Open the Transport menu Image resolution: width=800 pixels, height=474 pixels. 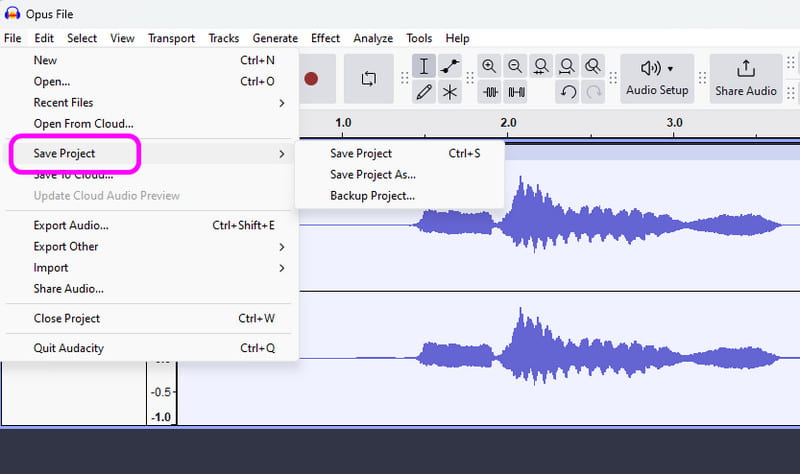(x=171, y=38)
